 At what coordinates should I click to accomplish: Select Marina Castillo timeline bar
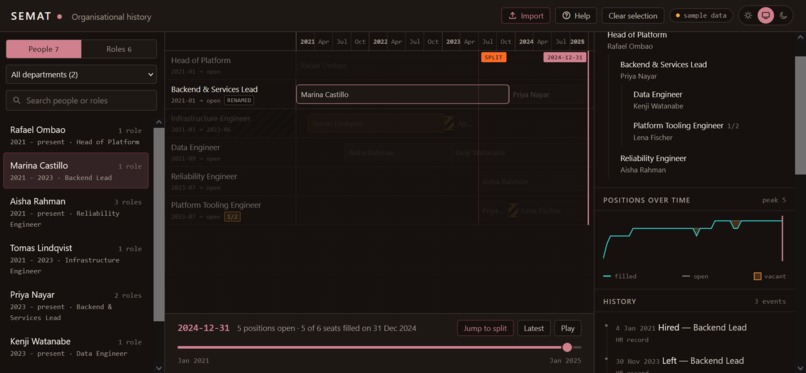tap(402, 95)
